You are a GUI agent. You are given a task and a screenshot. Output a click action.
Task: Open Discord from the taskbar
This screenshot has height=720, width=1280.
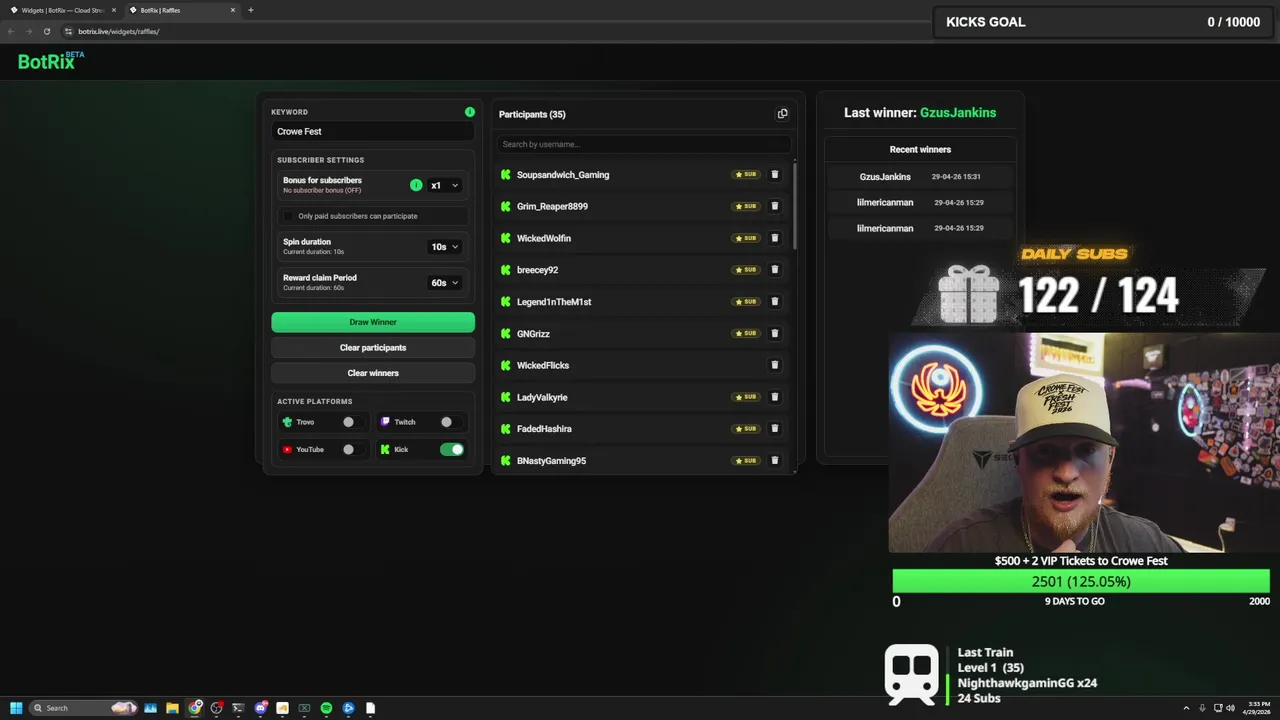click(x=260, y=708)
